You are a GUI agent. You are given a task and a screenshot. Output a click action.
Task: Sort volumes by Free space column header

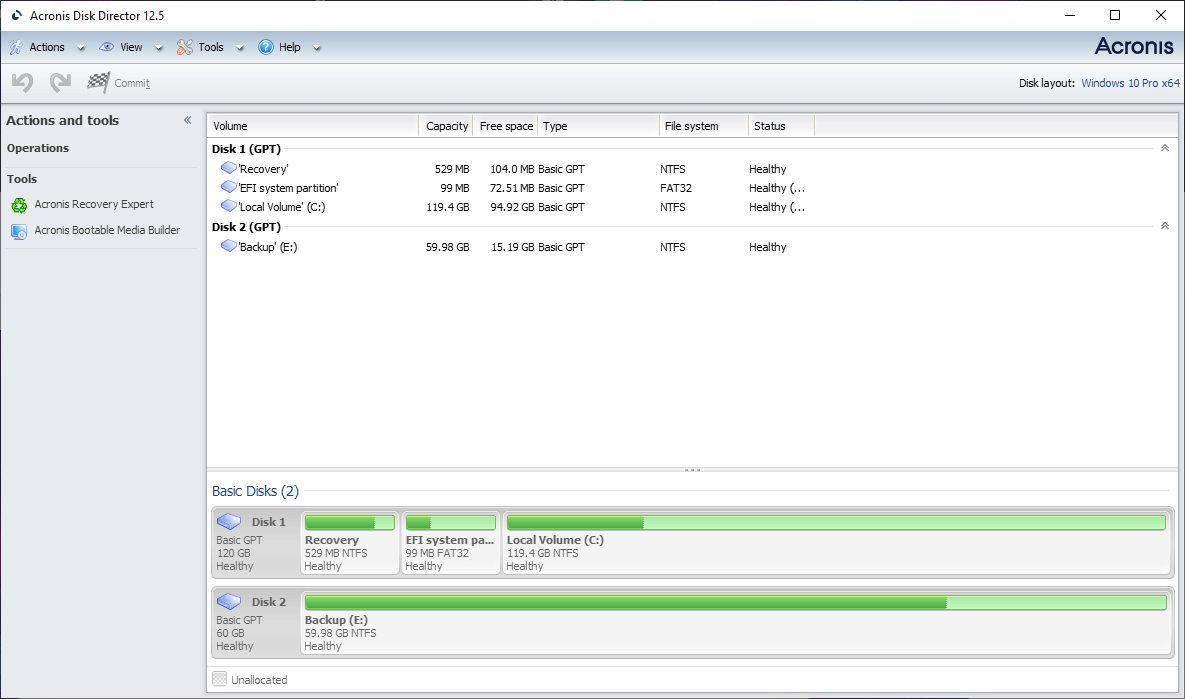(x=505, y=126)
